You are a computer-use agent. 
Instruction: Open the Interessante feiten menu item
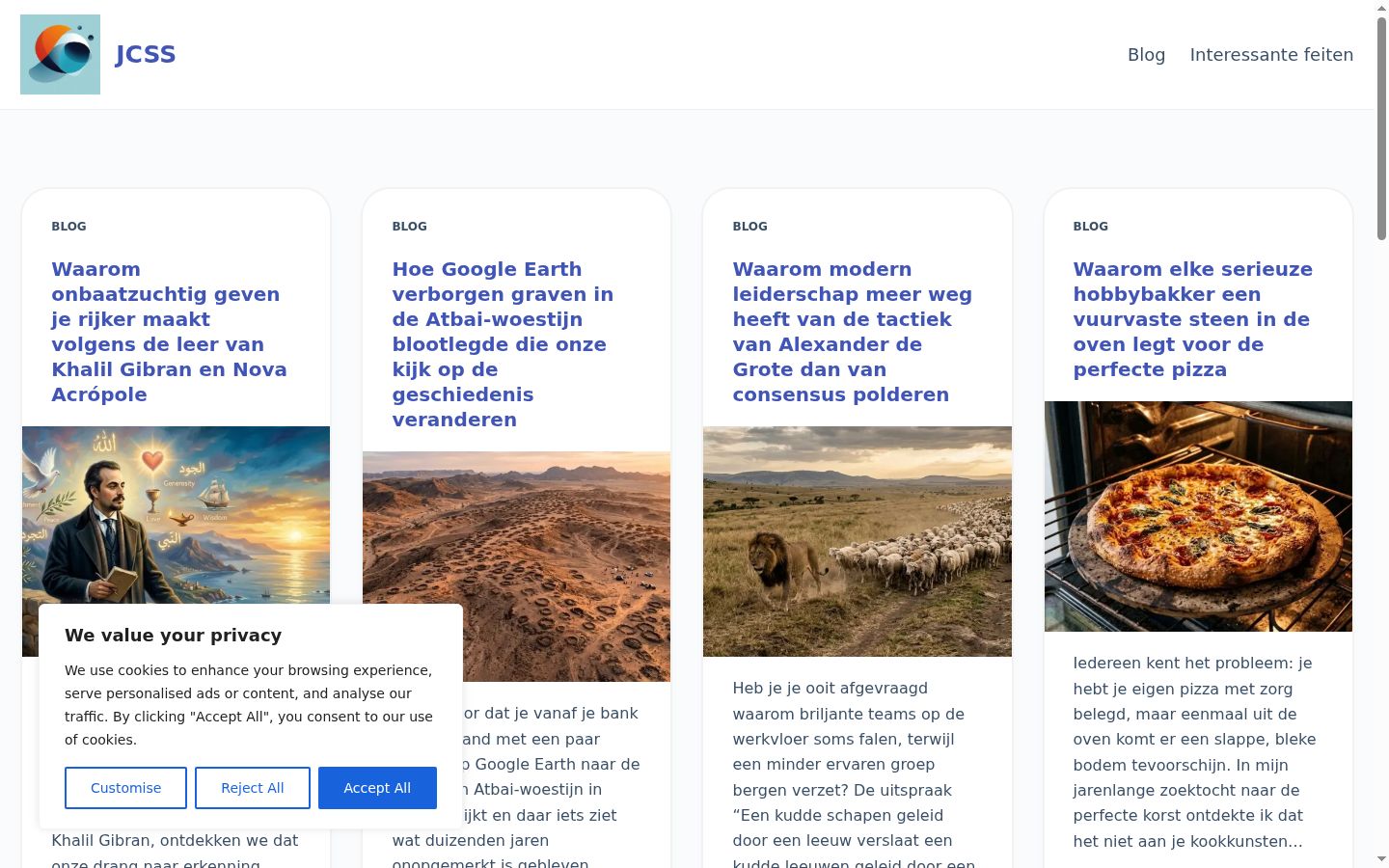point(1271,55)
